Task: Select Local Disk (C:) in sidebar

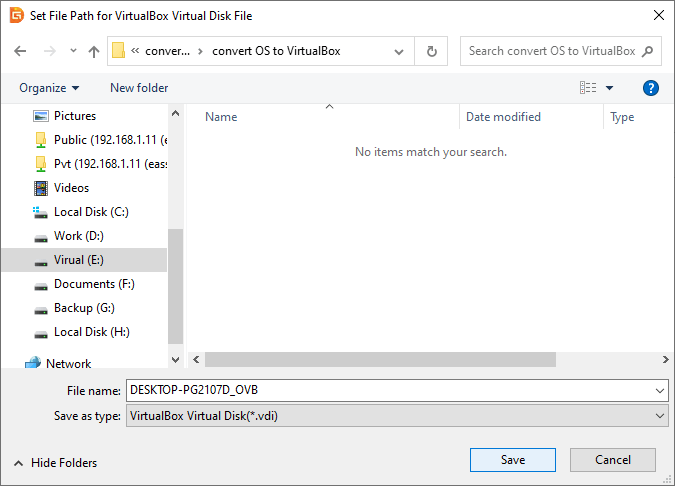Action: click(x=90, y=212)
